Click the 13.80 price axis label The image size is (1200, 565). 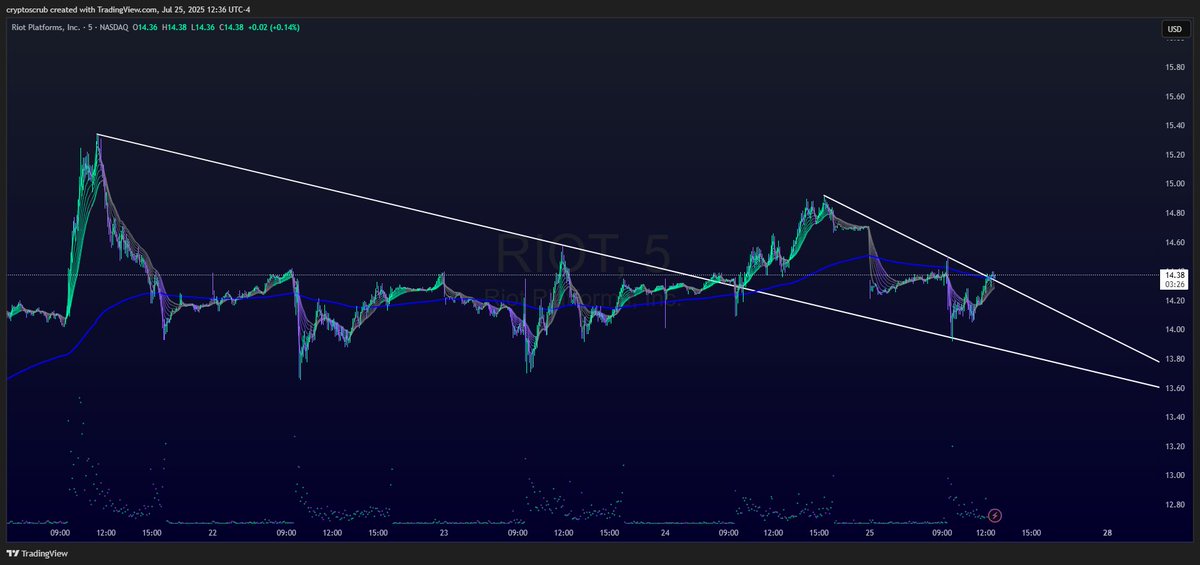1175,358
